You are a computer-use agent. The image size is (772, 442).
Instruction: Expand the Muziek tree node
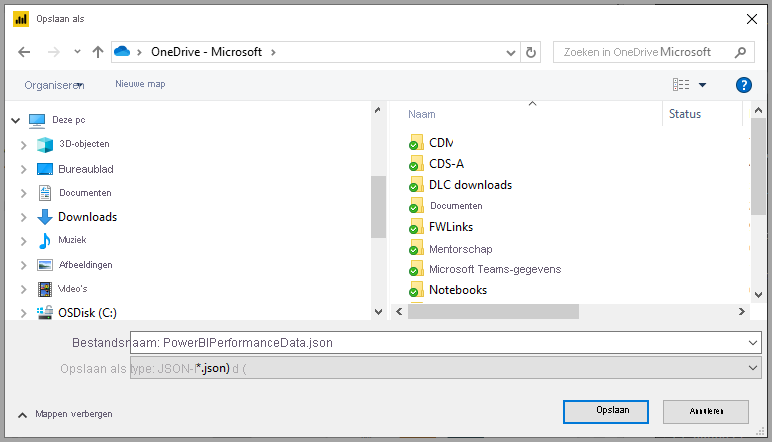[23, 241]
